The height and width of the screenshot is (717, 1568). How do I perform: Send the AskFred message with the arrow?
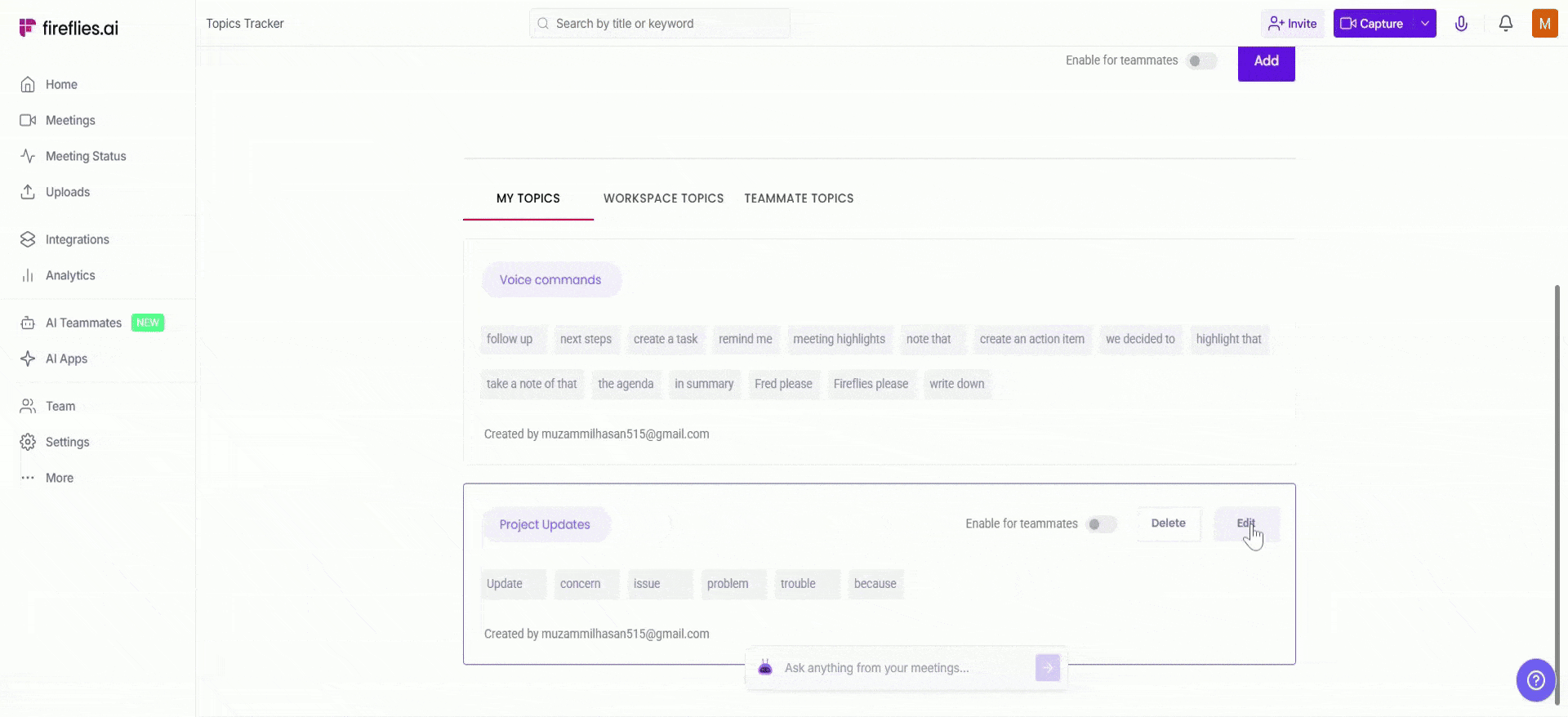[1047, 668]
